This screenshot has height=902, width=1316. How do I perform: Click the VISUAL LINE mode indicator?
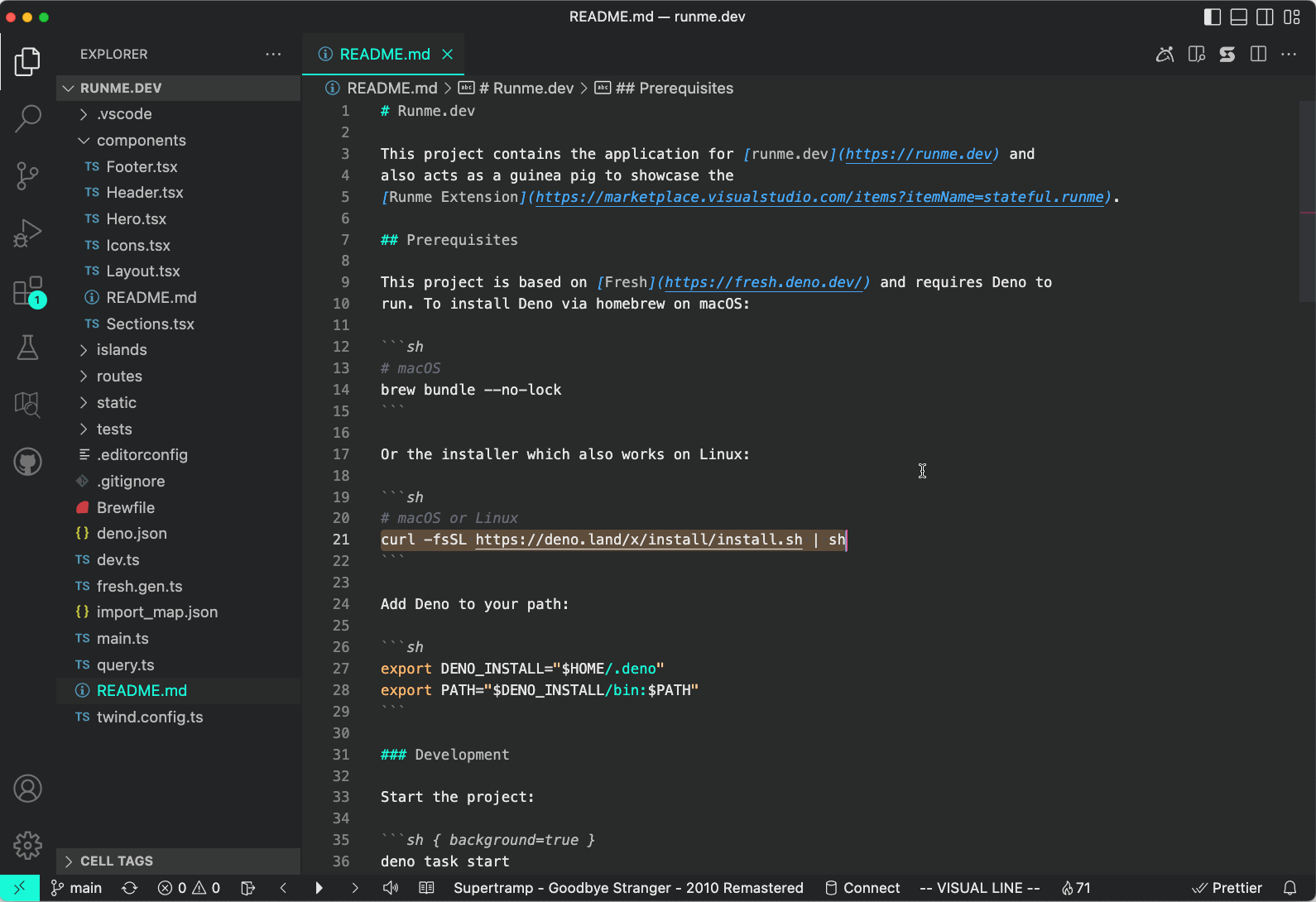tap(980, 888)
